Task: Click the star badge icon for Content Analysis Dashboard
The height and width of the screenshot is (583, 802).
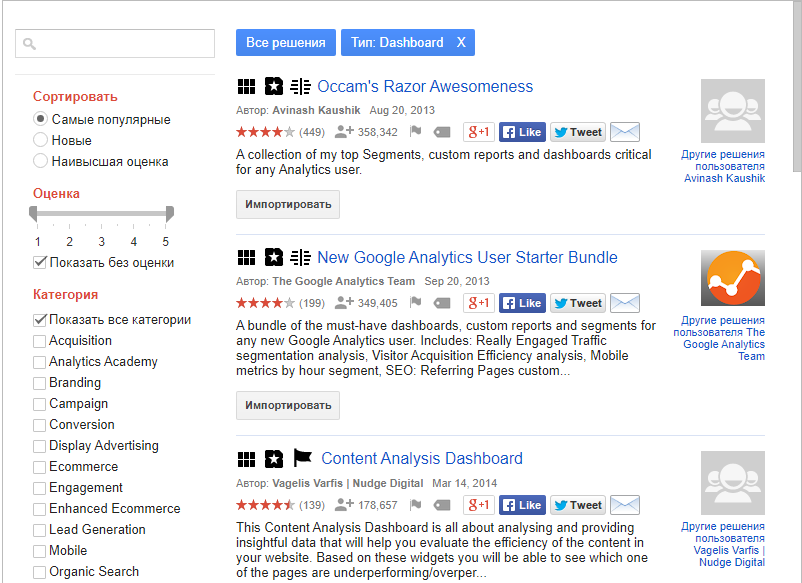Action: coord(274,459)
